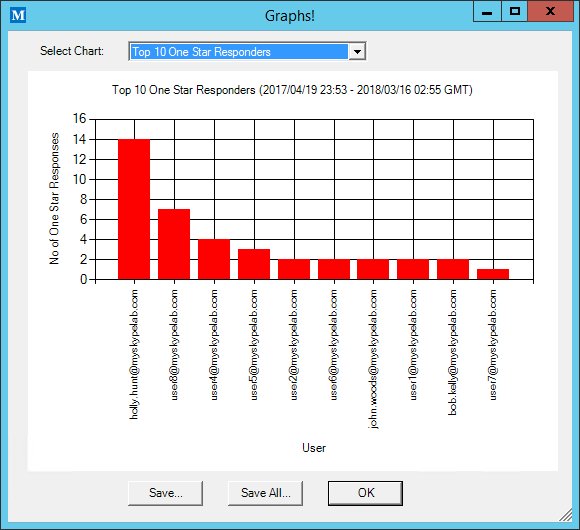Viewport: 580px width, 530px height.
Task: Click the user8@myskypelab.com axis label
Action: point(174,345)
